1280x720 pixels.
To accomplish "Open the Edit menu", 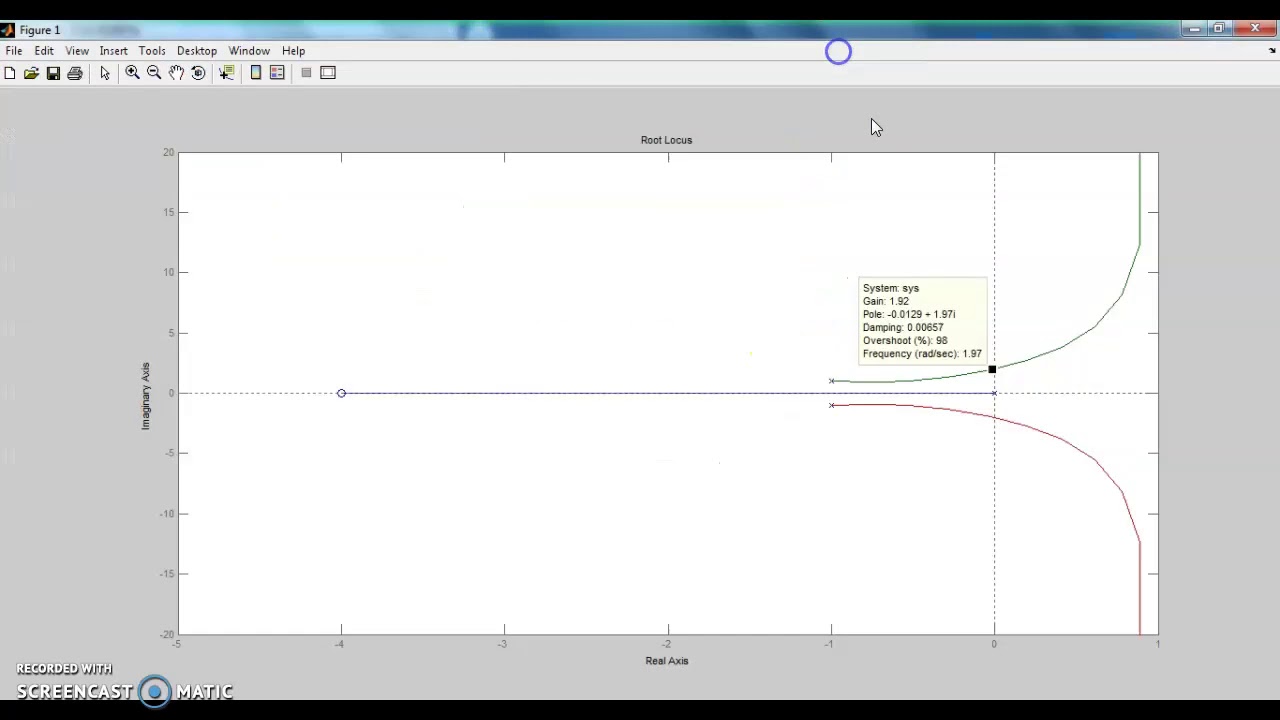I will tap(44, 51).
